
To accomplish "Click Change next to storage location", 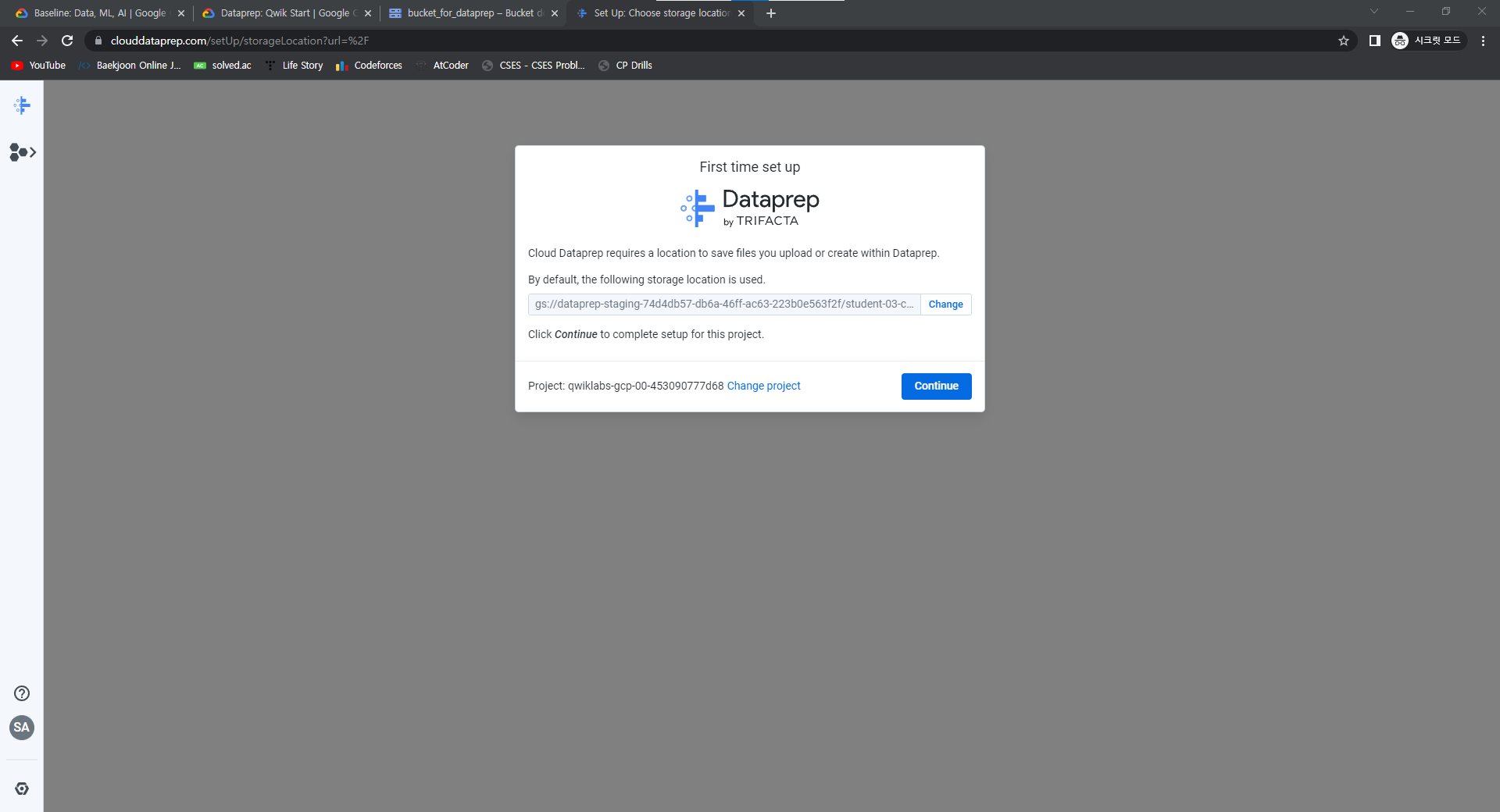I will [945, 304].
